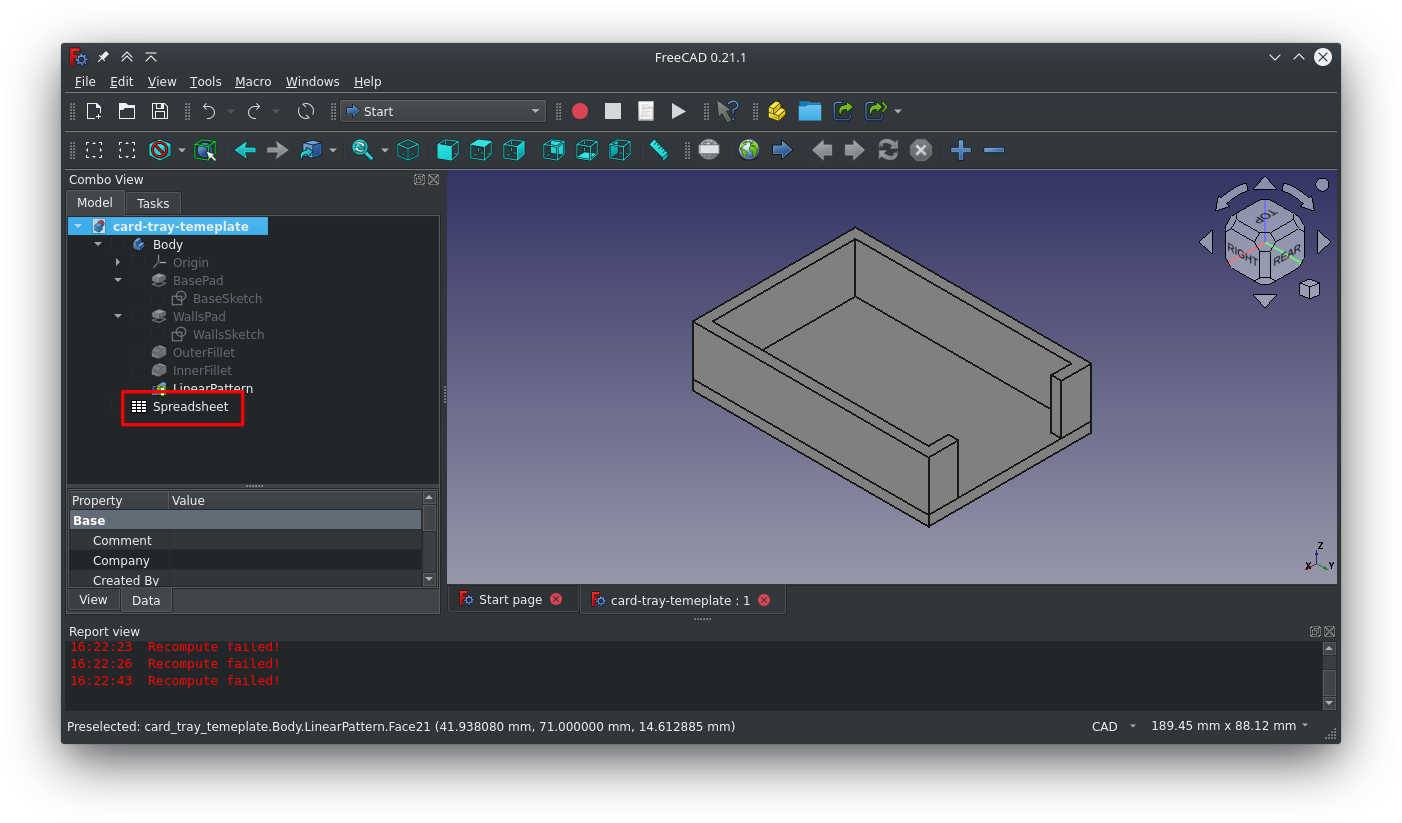This screenshot has width=1402, height=823.
Task: Select the Spreadsheet item in the tree
Action: pyautogui.click(x=190, y=407)
